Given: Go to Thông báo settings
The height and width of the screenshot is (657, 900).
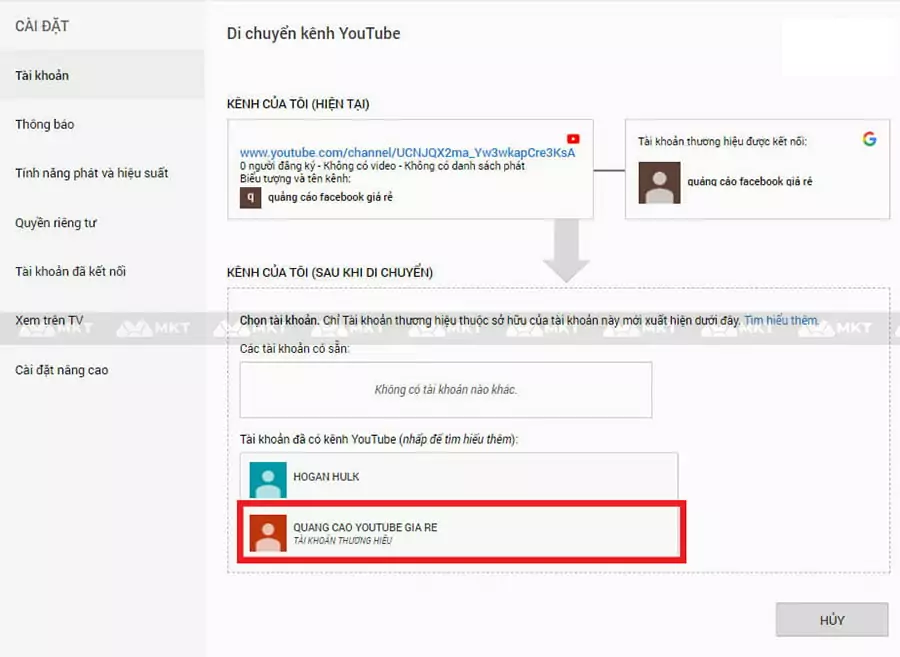Looking at the screenshot, I should (x=45, y=125).
